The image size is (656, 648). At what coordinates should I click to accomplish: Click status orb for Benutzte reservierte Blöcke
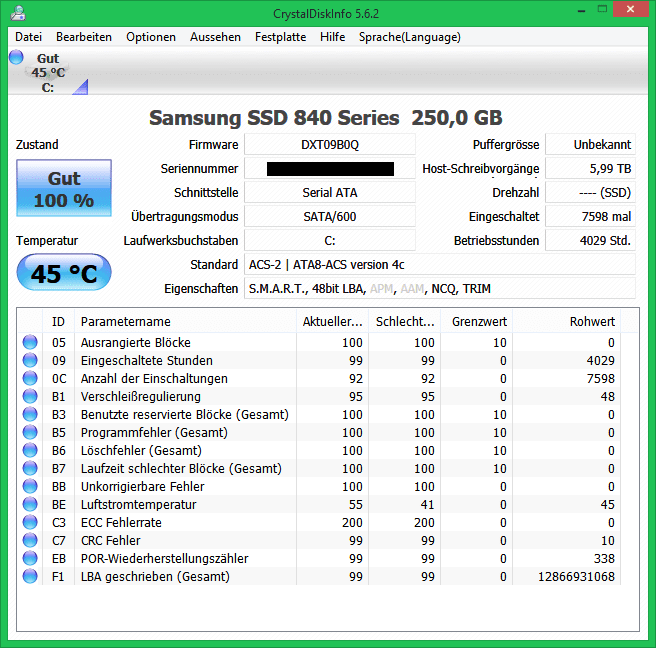click(x=30, y=414)
